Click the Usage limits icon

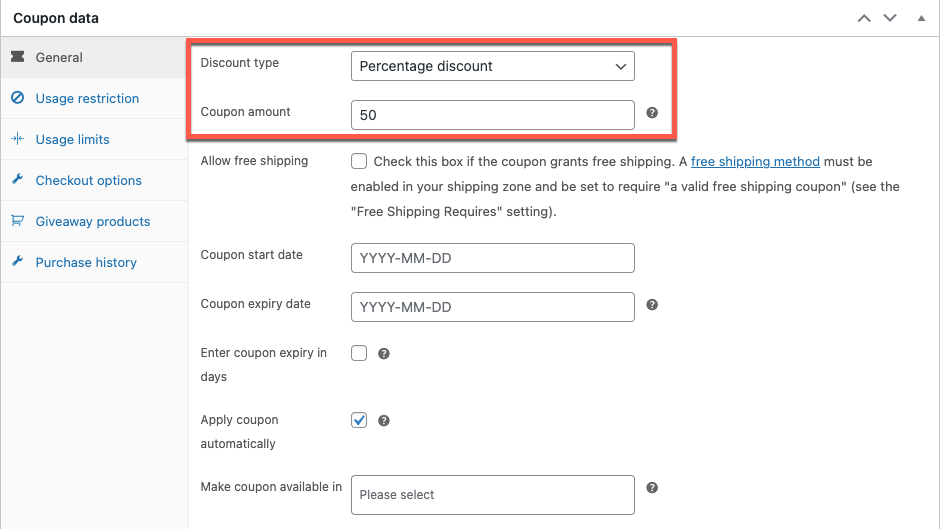pos(18,139)
